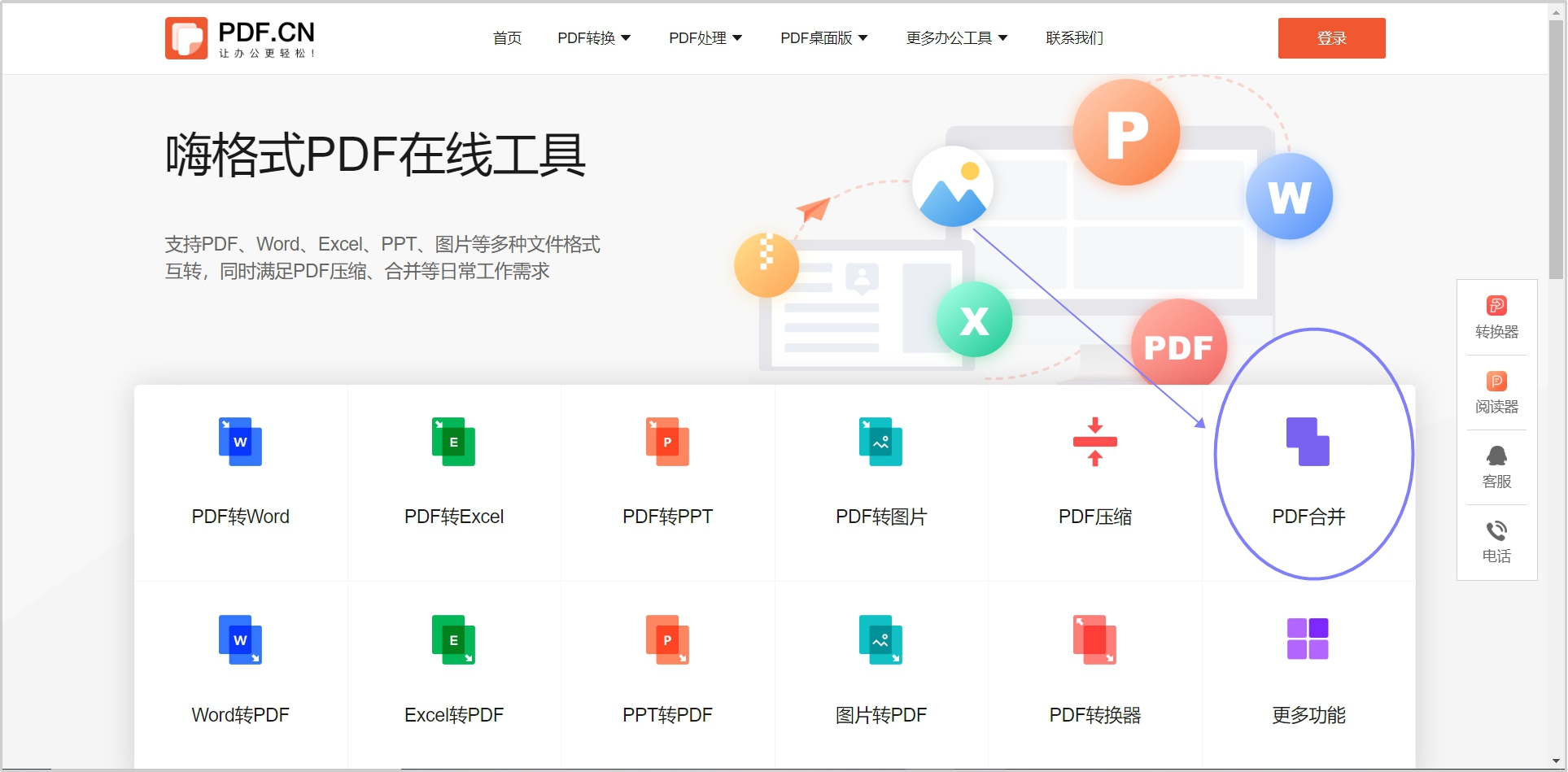Image resolution: width=1568 pixels, height=772 pixels.
Task: Expand the PDF转换 dropdown menu
Action: [x=594, y=38]
